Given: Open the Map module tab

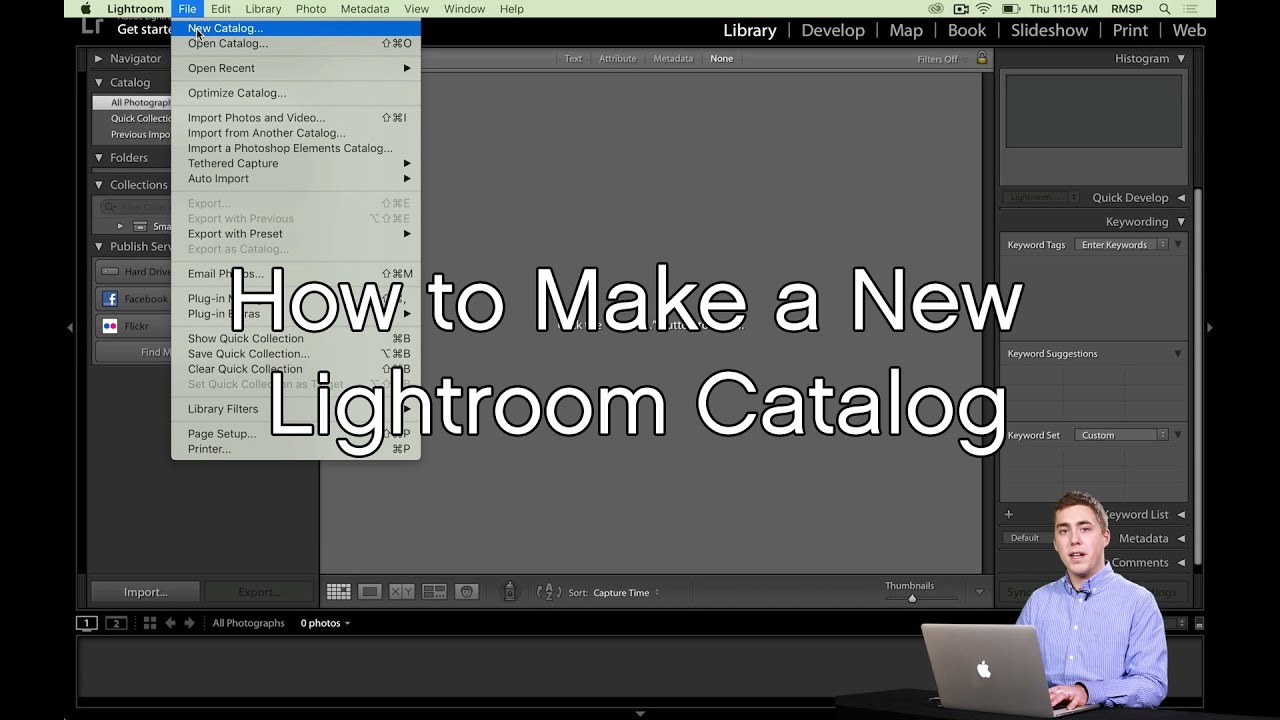Looking at the screenshot, I should (x=906, y=30).
